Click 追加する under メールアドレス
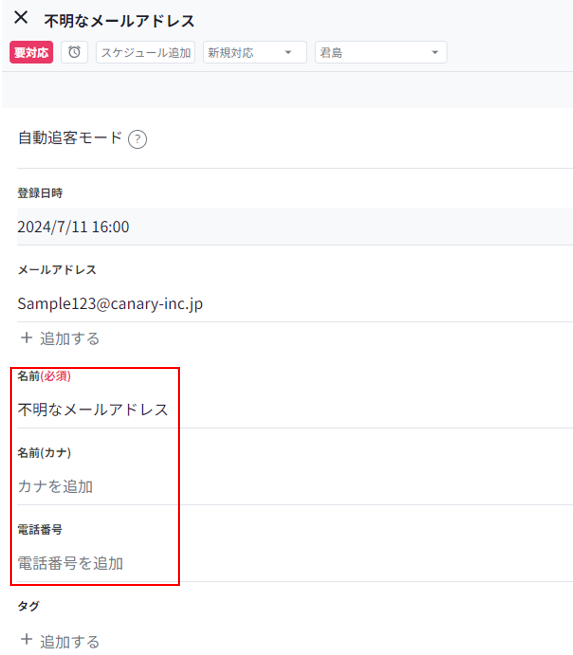 click(61, 338)
